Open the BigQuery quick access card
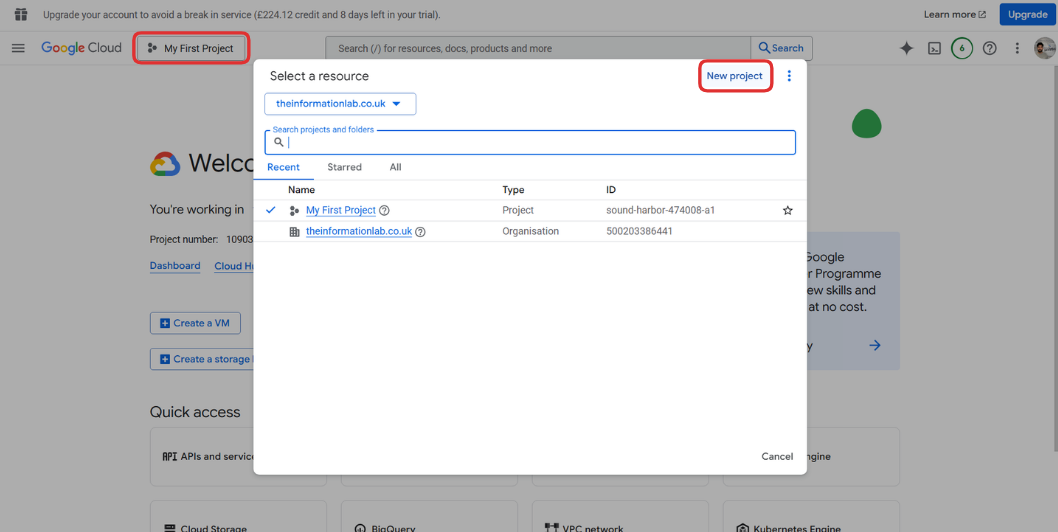1058x532 pixels. pos(429,516)
